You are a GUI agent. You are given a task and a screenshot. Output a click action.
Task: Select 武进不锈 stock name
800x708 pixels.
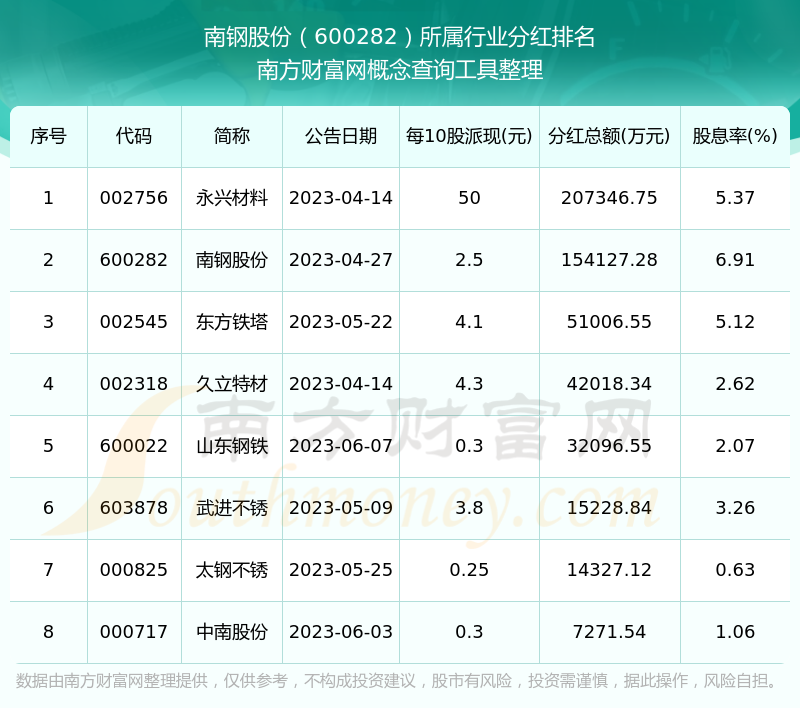tap(231, 508)
